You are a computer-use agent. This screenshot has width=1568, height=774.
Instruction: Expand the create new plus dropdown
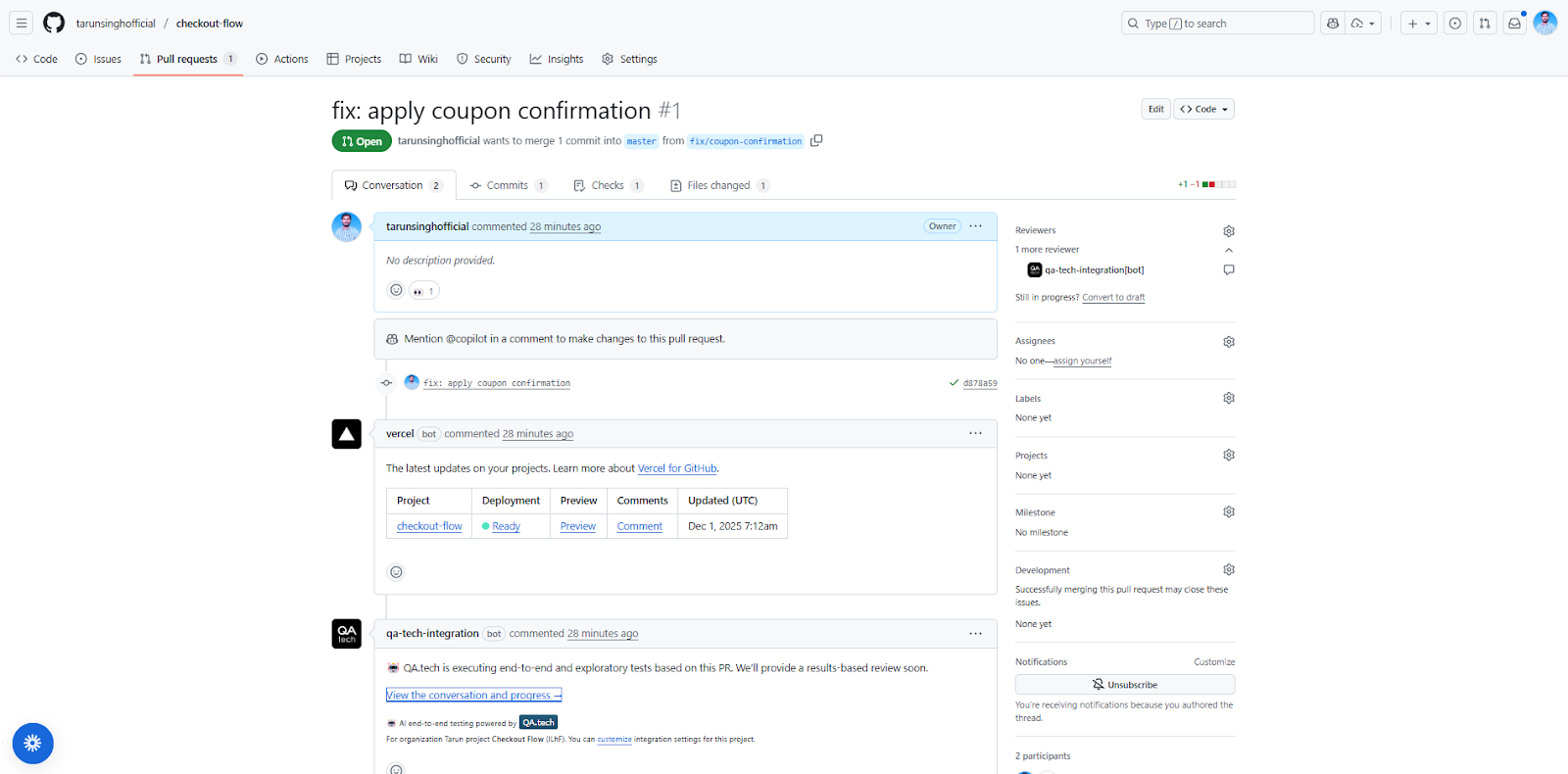1418,24
